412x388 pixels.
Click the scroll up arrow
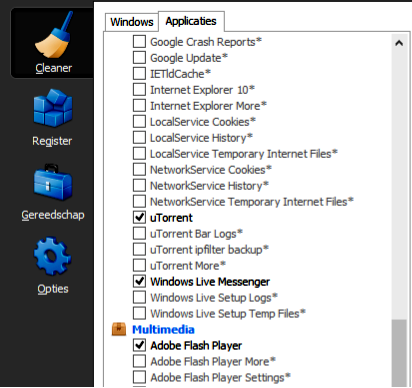(x=399, y=43)
